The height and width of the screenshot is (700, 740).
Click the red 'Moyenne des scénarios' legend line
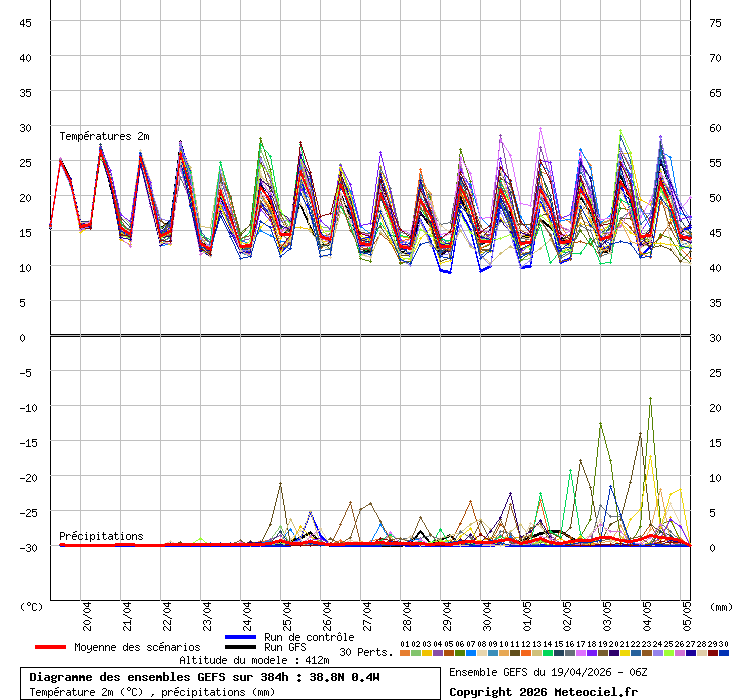tap(51, 647)
